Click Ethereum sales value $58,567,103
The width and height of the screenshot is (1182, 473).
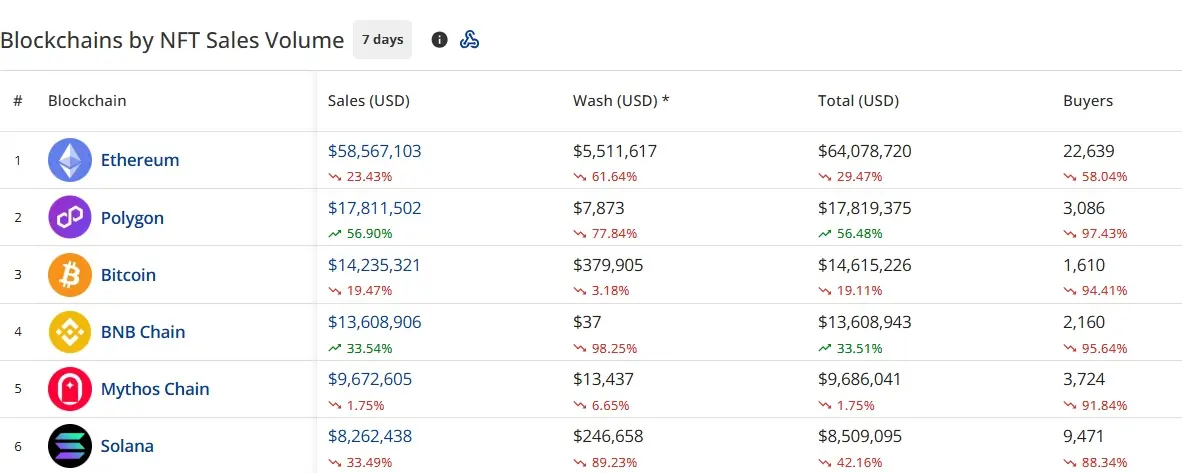pos(375,151)
